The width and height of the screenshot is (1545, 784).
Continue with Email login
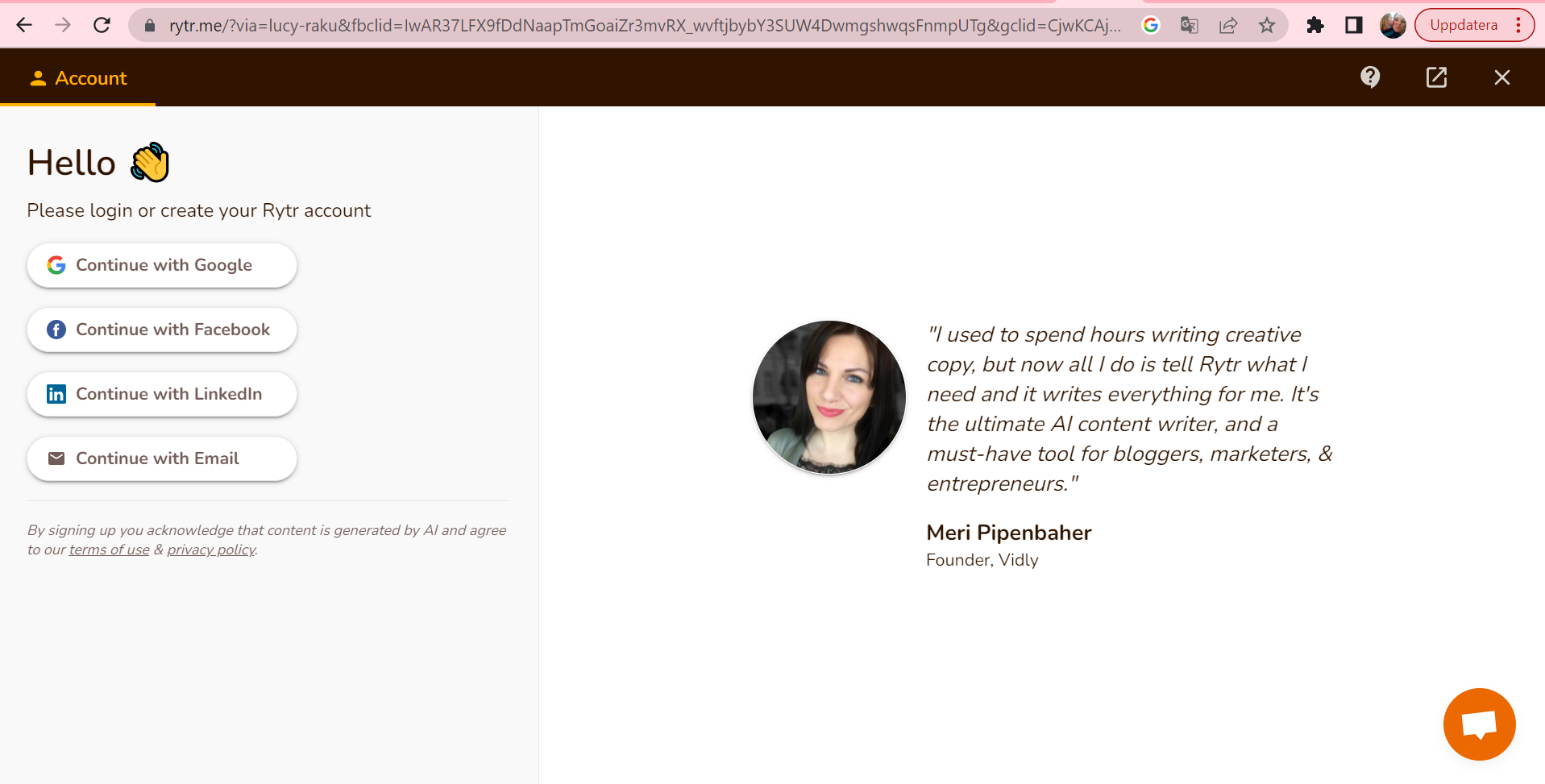(162, 458)
